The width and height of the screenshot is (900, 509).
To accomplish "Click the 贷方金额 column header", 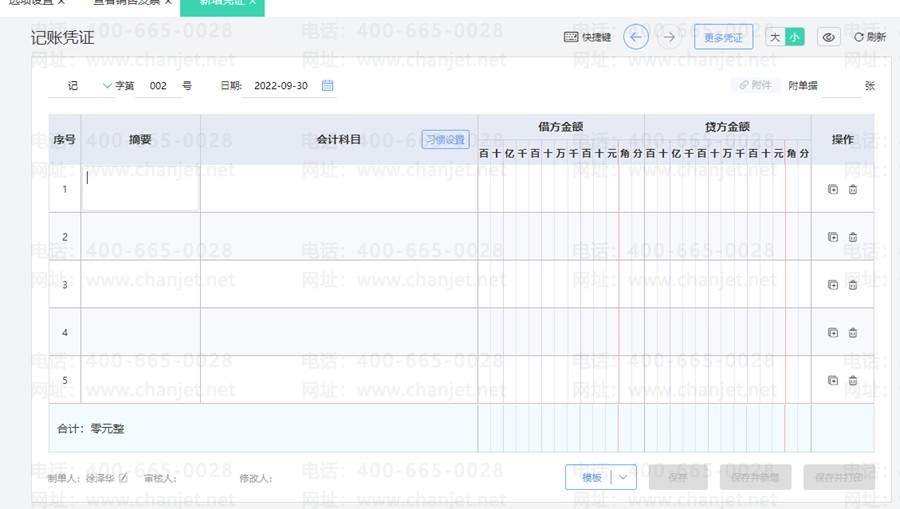I will [728, 127].
